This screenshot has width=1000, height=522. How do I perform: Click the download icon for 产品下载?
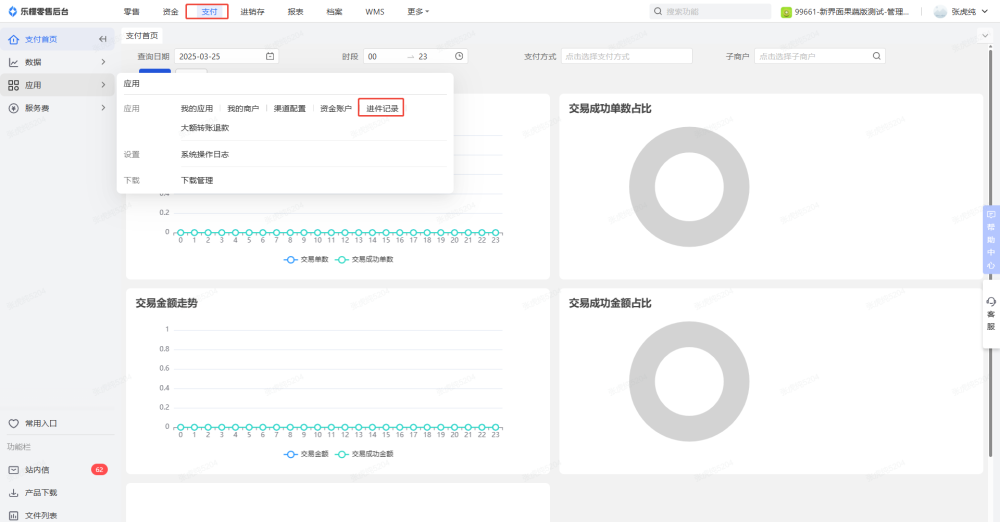[x=13, y=493]
